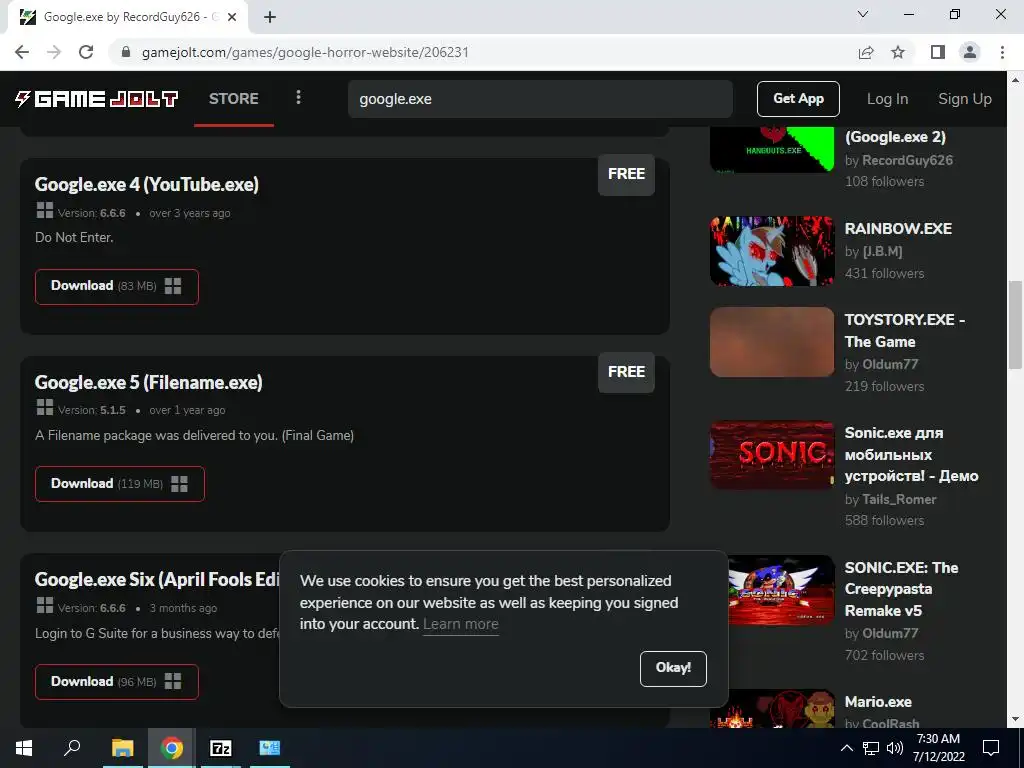
Task: Open the RAINBOW.EXE thumbnail
Action: click(772, 251)
